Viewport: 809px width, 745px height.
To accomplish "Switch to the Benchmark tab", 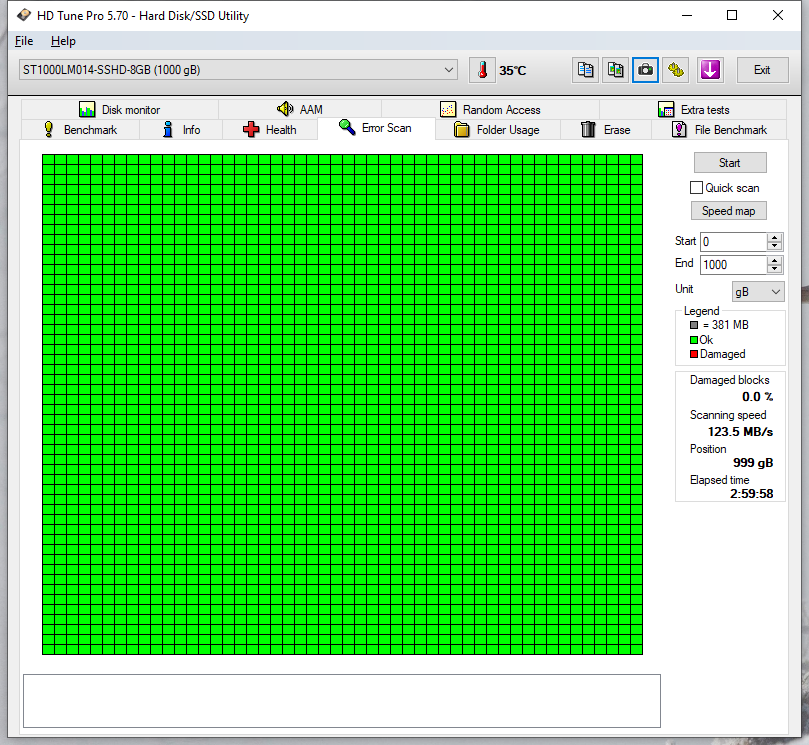I will [x=81, y=129].
